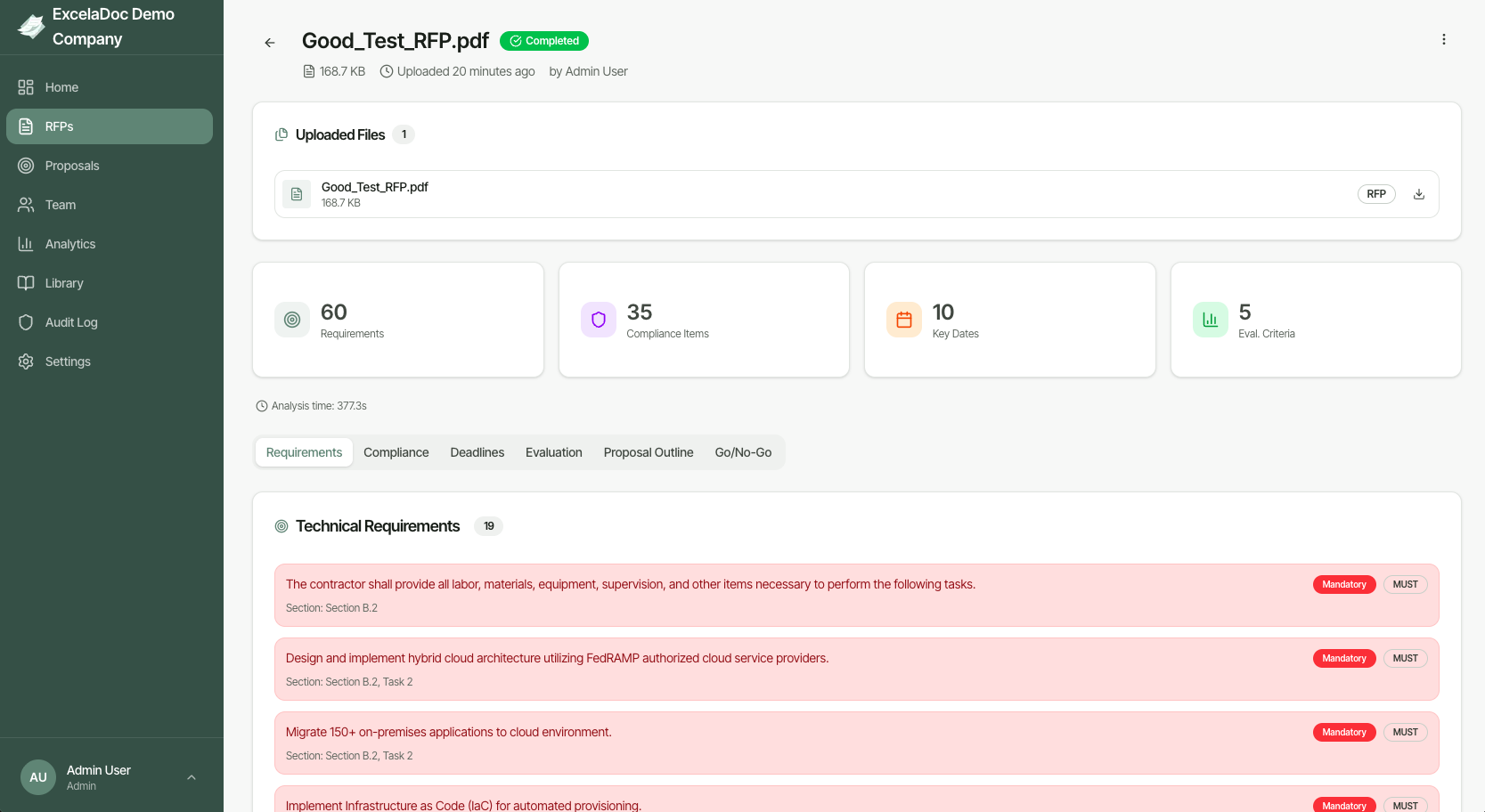1485x812 pixels.
Task: Click the Compliance Items shield icon
Action: (599, 320)
